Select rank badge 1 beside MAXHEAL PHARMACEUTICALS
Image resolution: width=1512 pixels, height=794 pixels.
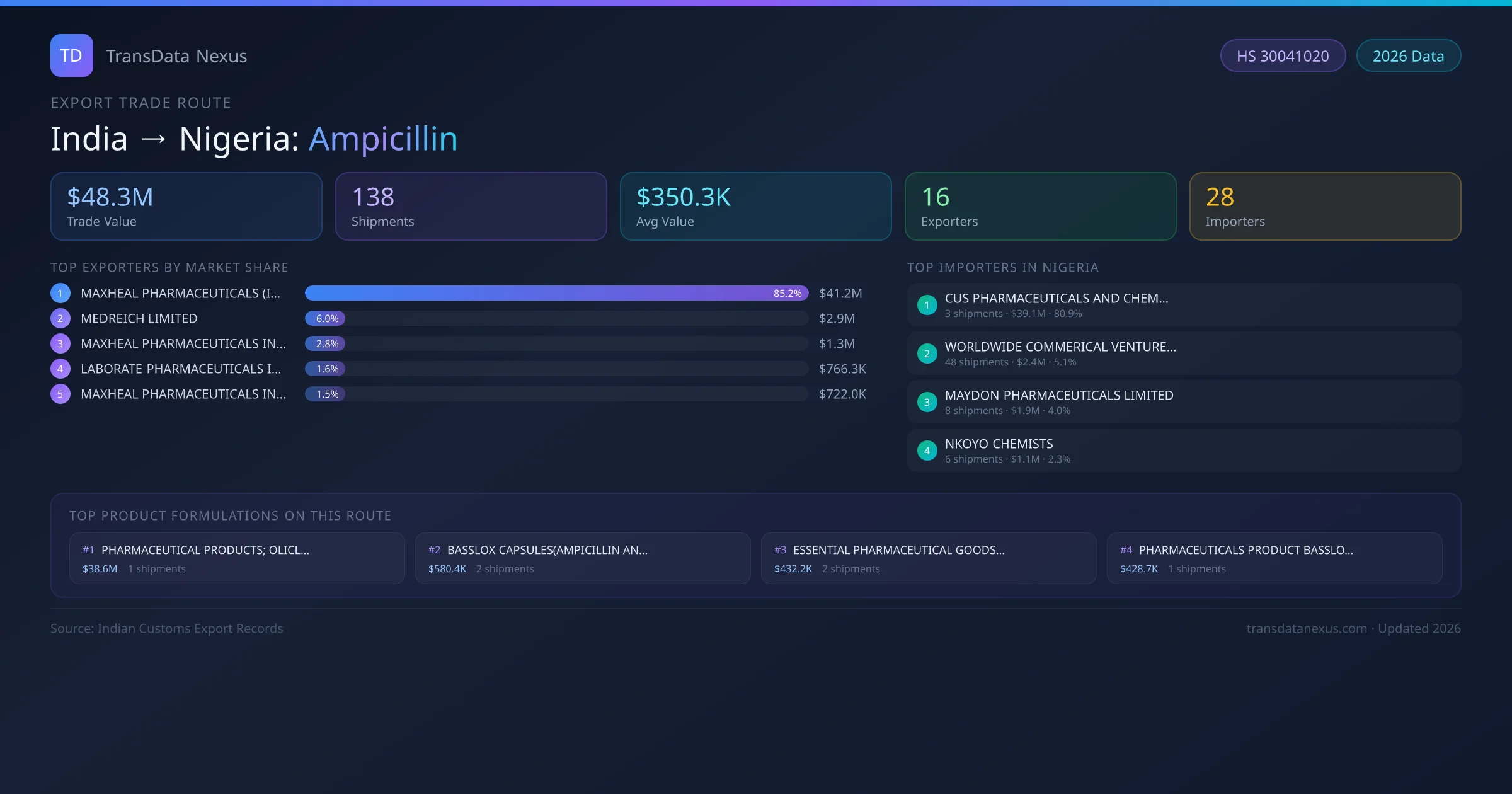tap(60, 293)
